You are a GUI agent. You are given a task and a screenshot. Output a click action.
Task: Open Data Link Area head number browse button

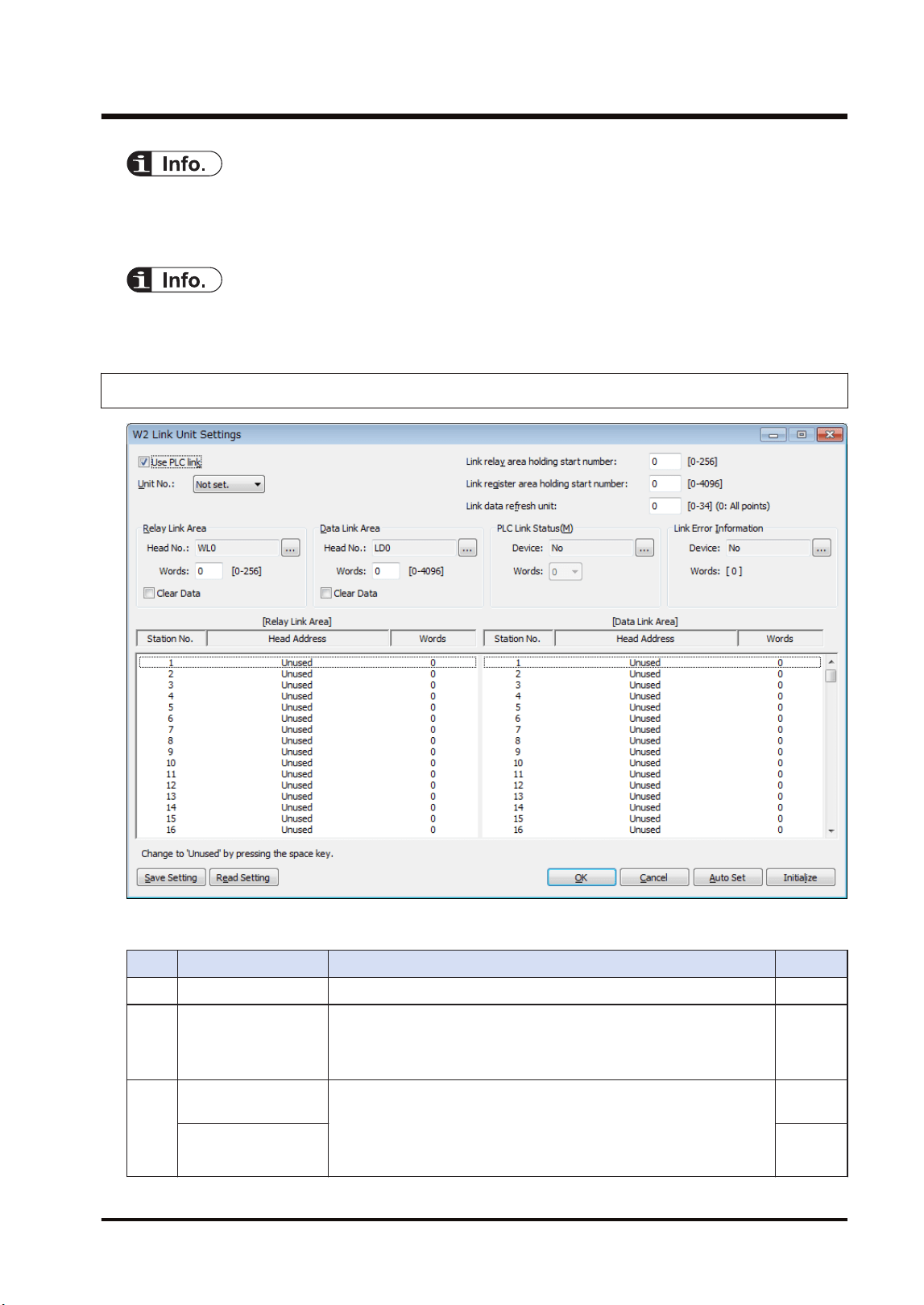[x=468, y=549]
